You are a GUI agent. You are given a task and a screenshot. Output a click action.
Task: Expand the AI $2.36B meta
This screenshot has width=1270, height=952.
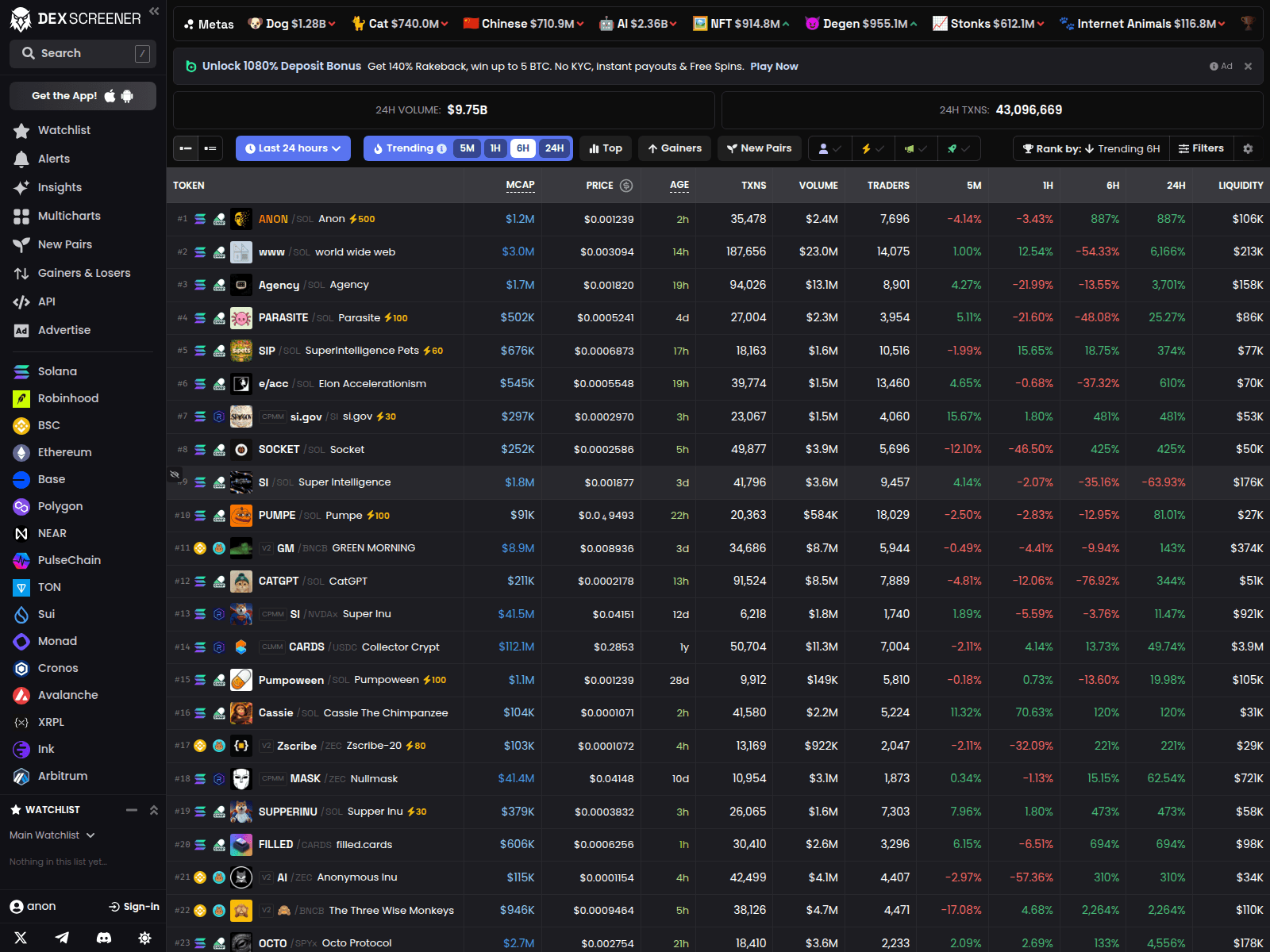[637, 24]
